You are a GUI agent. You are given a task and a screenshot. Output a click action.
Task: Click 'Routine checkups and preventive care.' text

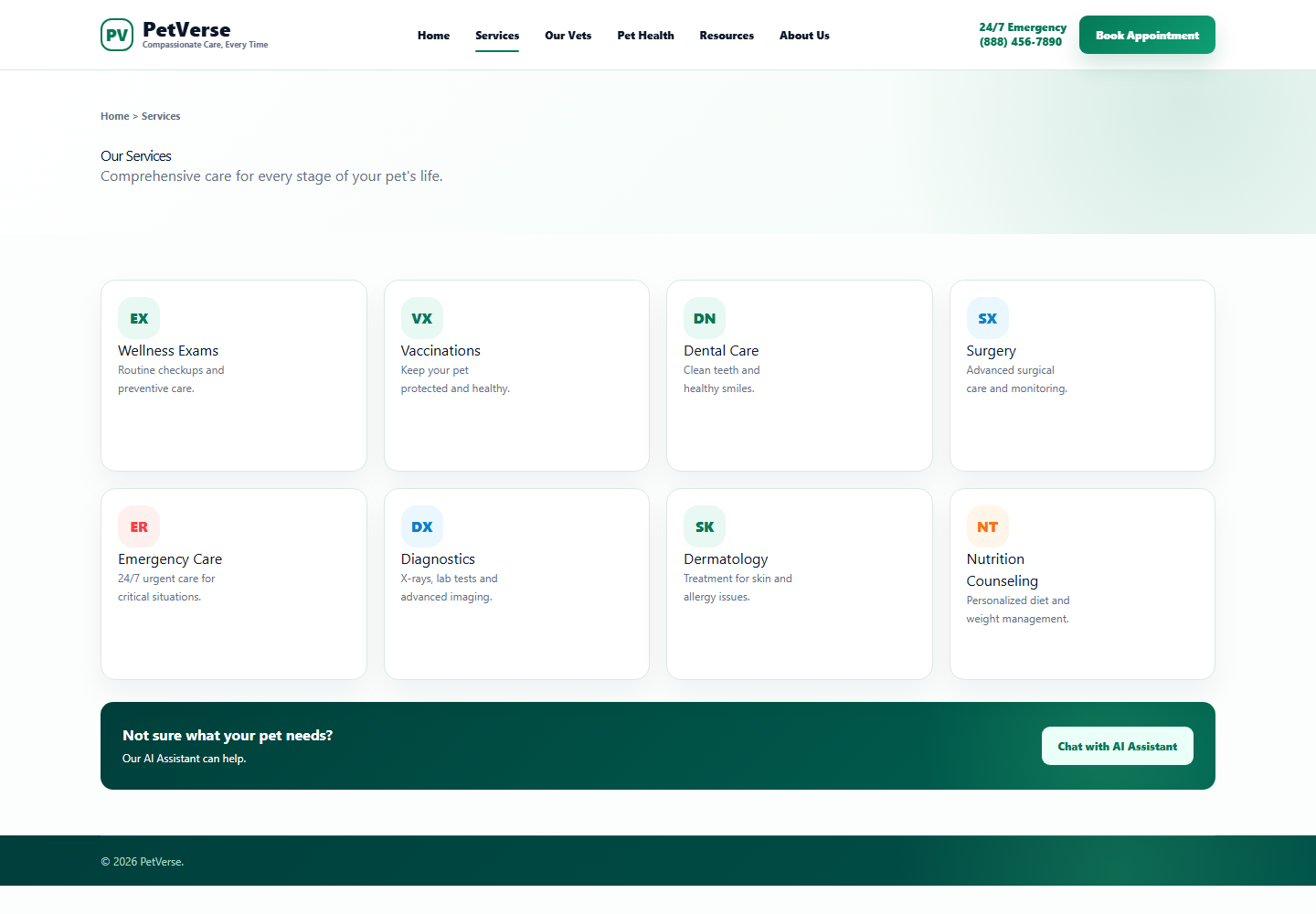171,379
